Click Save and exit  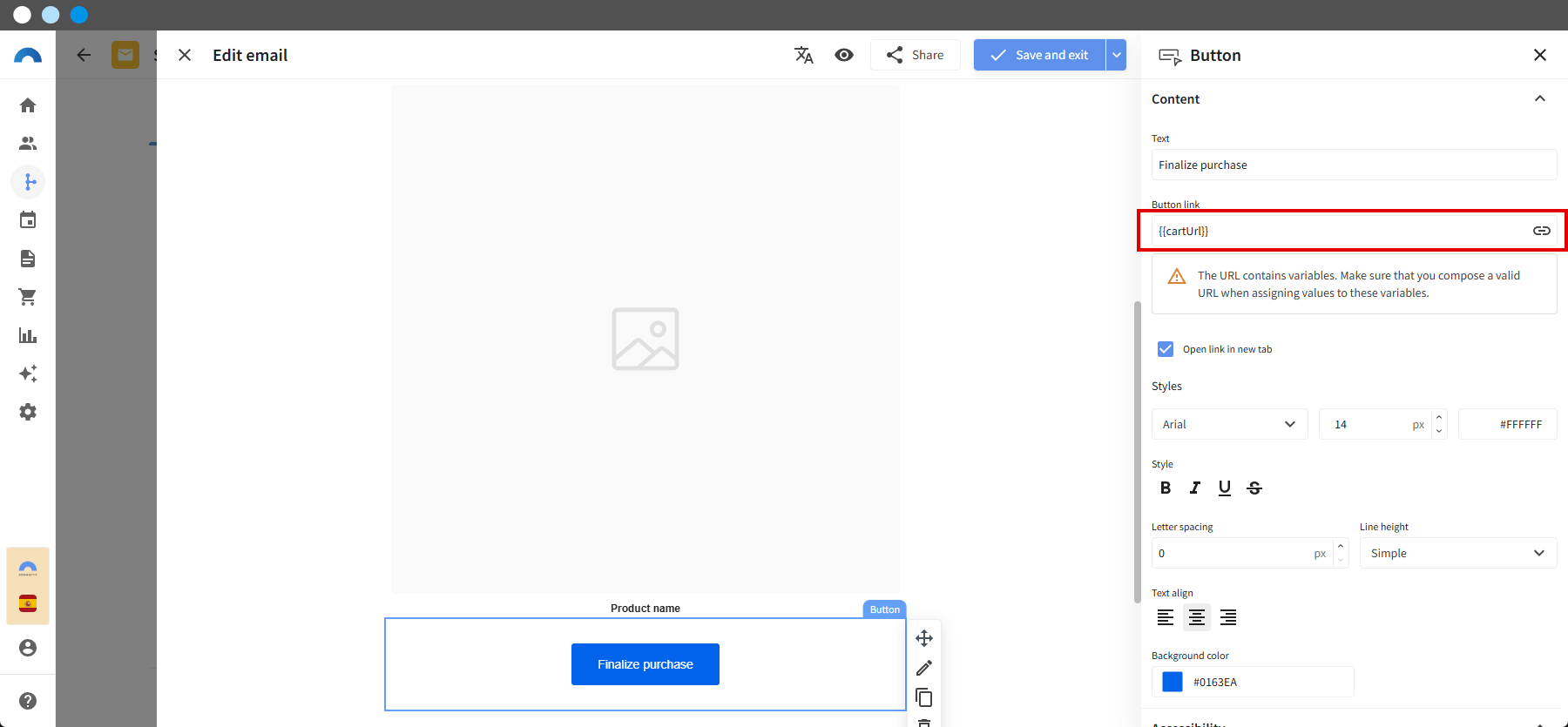[1039, 55]
